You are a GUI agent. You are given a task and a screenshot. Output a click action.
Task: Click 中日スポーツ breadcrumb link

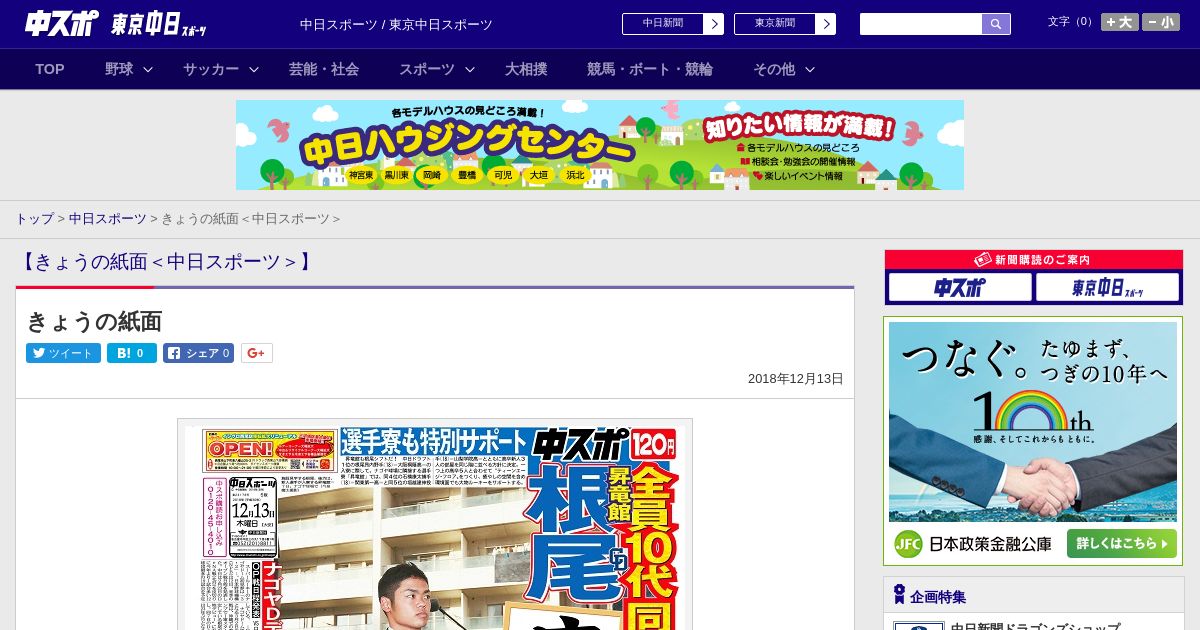coord(107,218)
